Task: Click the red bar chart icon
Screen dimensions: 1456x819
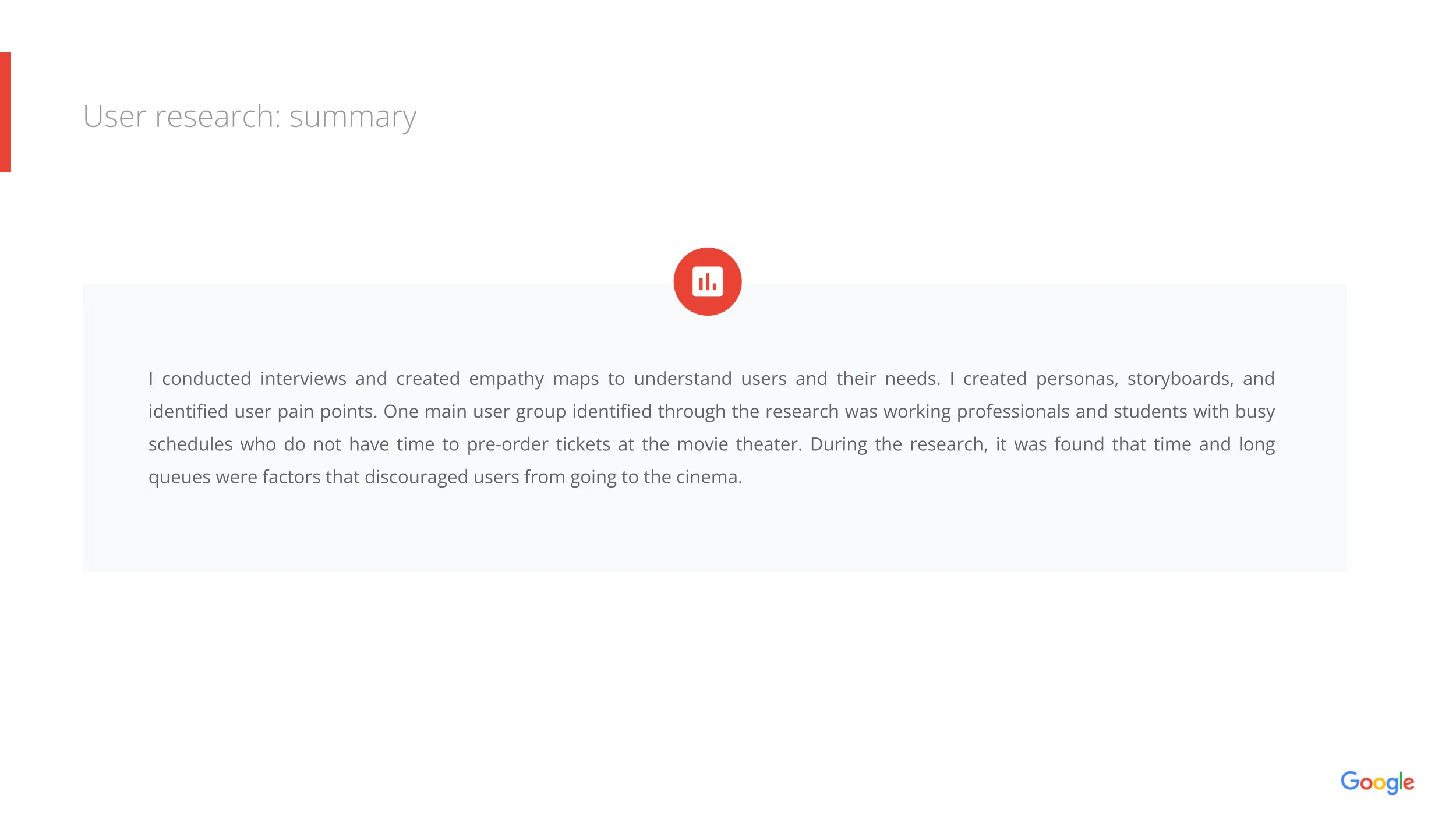Action: tap(707, 282)
